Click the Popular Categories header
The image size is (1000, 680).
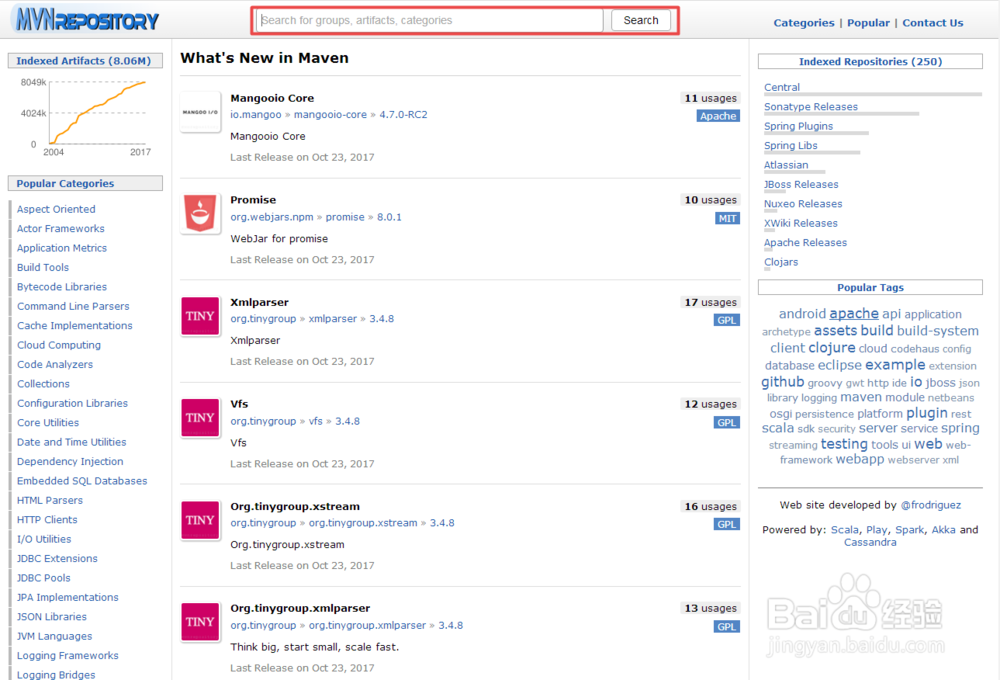point(85,183)
